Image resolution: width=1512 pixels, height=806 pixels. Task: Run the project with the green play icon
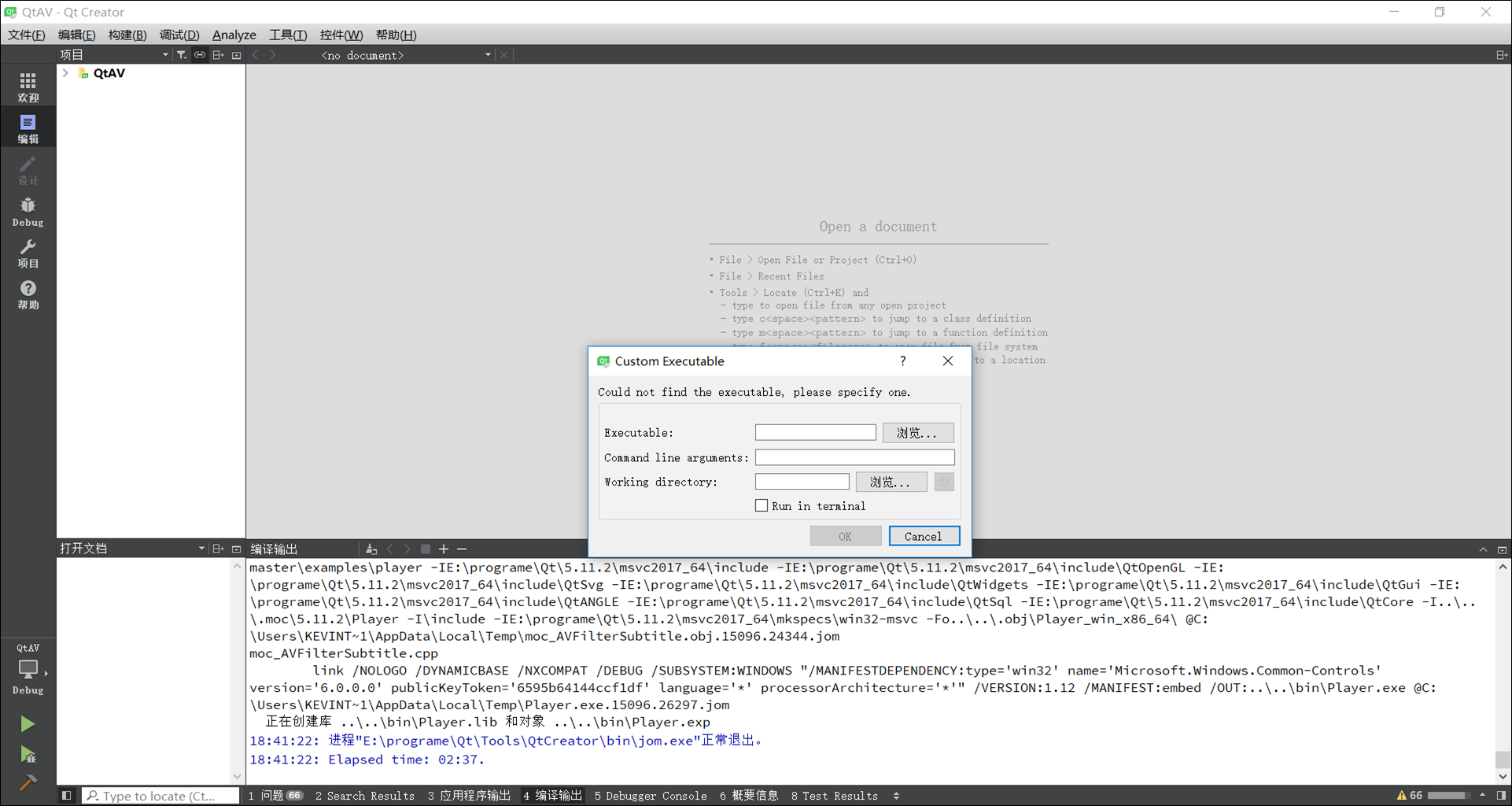click(x=28, y=723)
